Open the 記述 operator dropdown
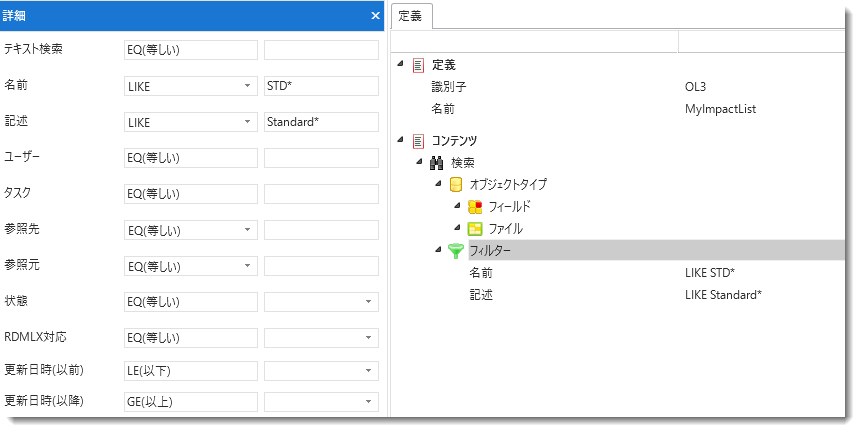This screenshot has height=432, width=860. click(x=247, y=122)
